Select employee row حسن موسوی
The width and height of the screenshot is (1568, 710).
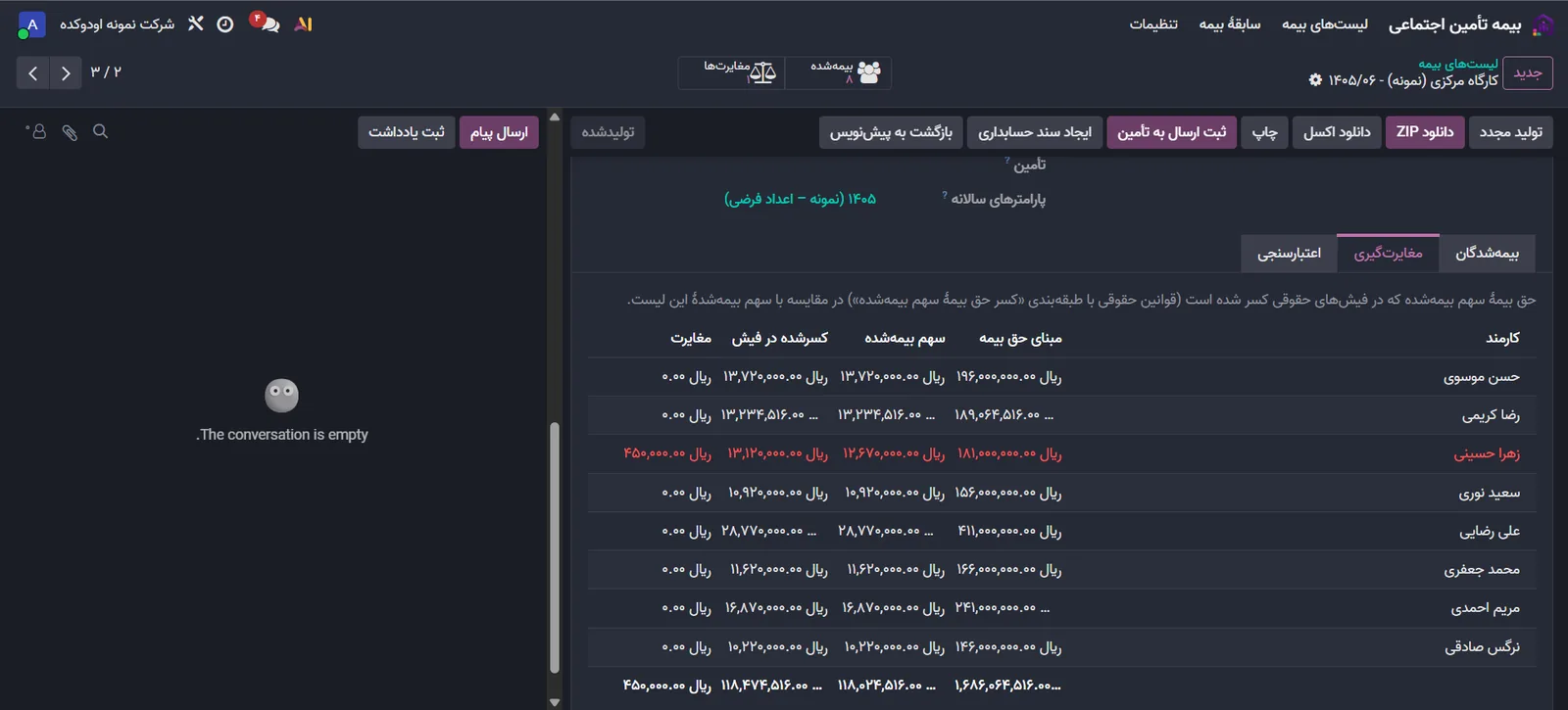pos(1062,377)
